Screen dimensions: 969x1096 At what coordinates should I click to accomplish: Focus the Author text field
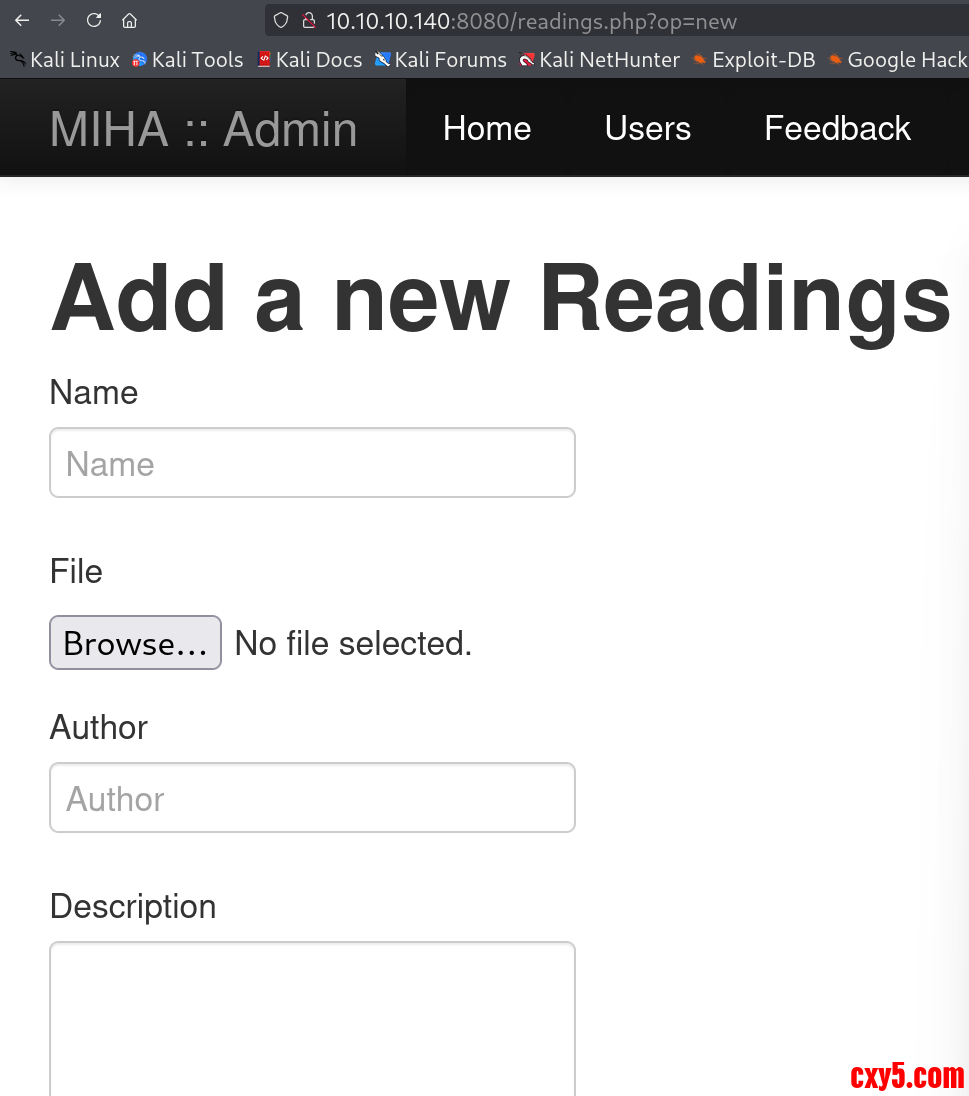(312, 798)
